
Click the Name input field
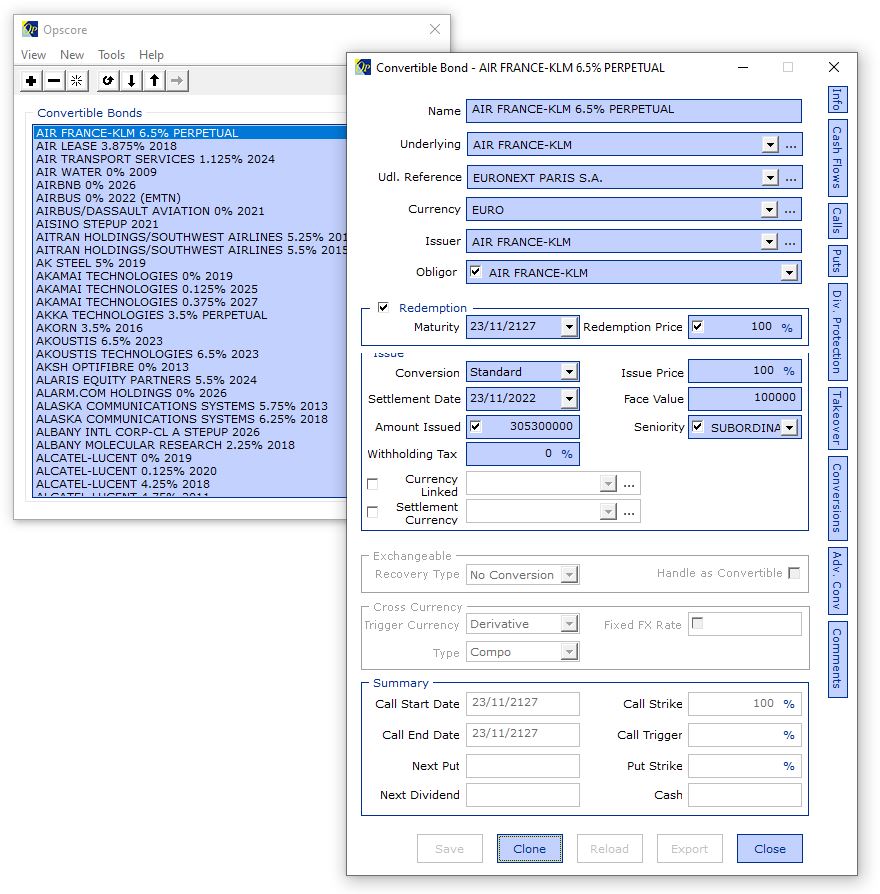point(634,111)
